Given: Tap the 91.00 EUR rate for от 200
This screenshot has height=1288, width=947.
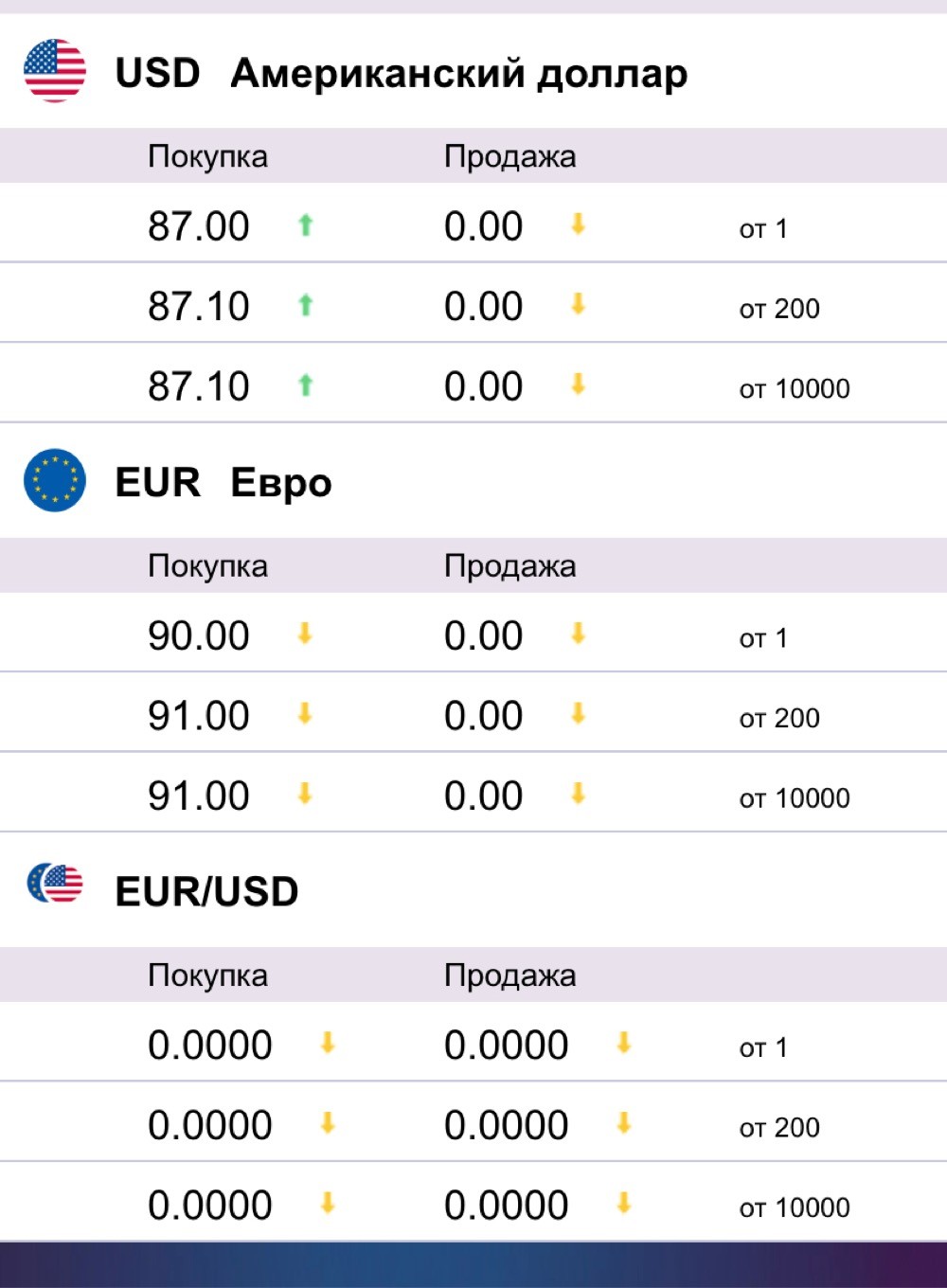Looking at the screenshot, I should coord(199,716).
